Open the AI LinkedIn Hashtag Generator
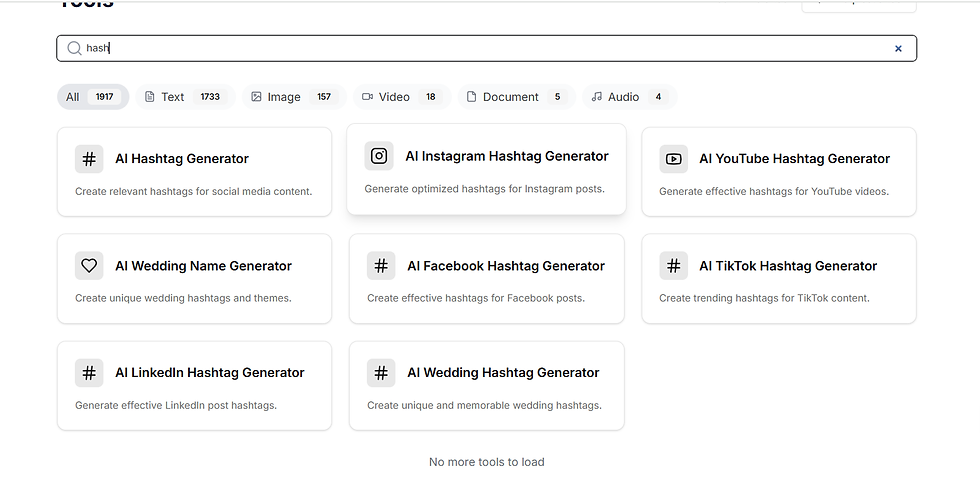 (x=194, y=386)
